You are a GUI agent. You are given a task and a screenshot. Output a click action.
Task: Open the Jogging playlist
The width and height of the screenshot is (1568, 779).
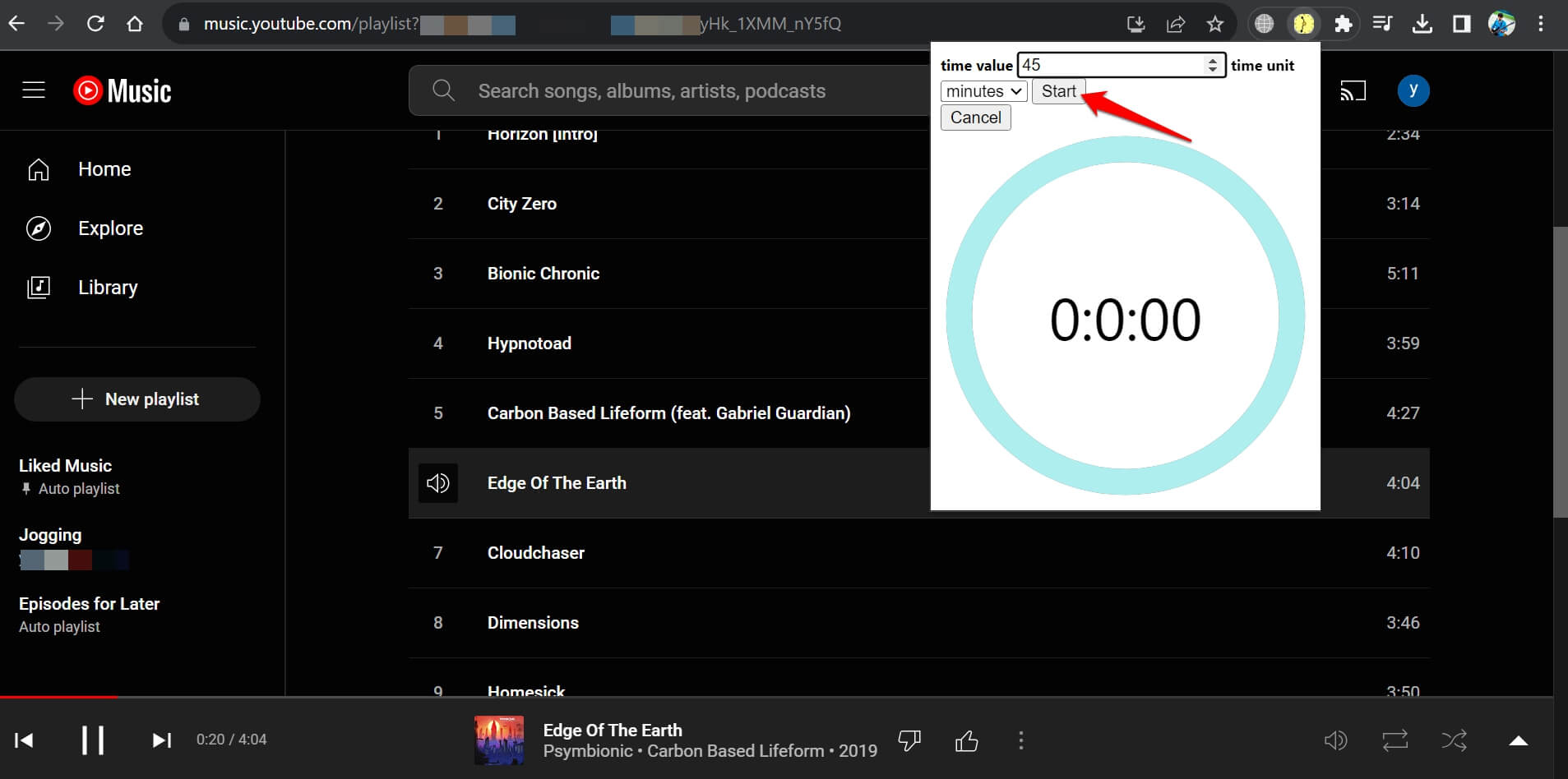pos(50,535)
